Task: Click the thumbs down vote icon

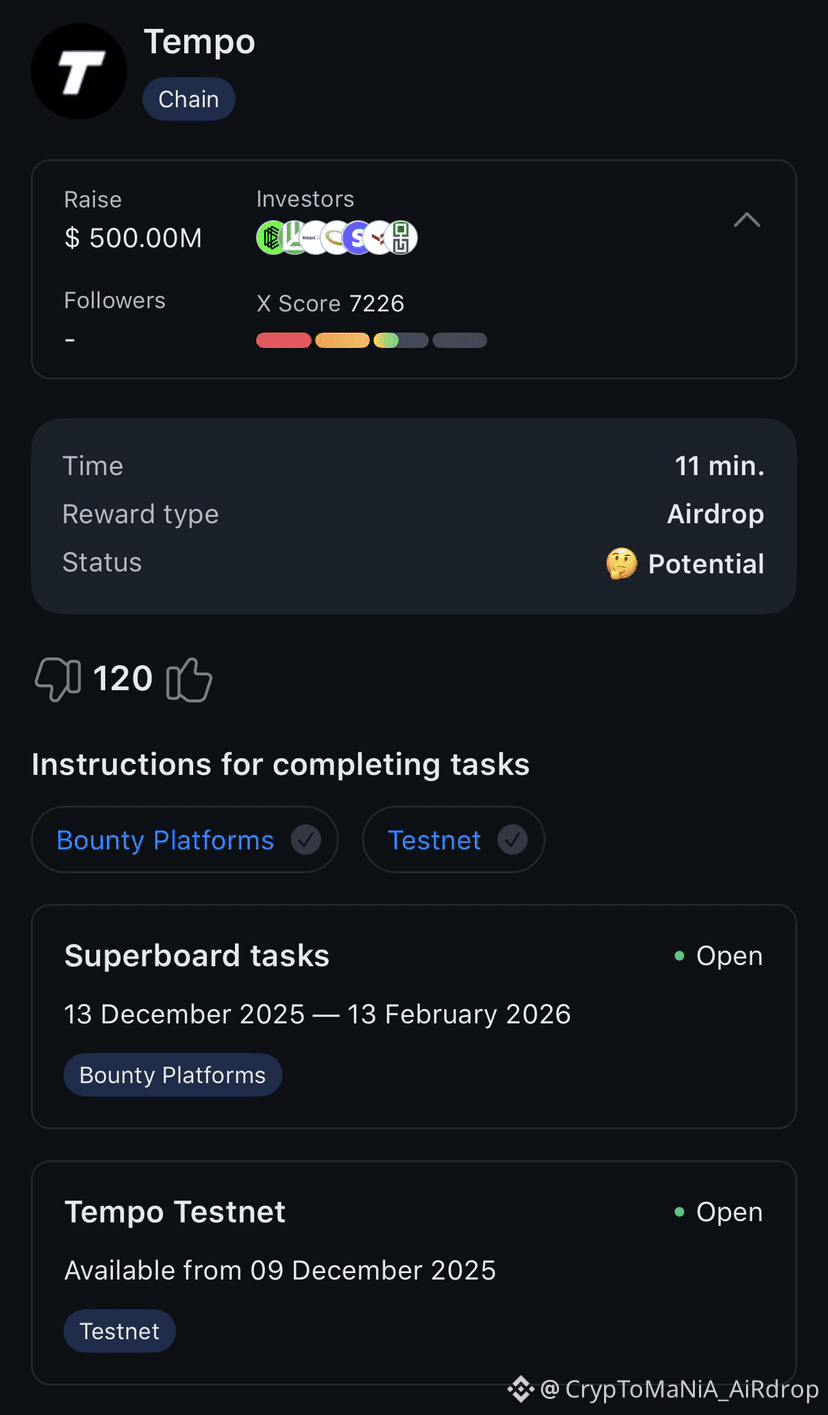Action: pos(58,679)
